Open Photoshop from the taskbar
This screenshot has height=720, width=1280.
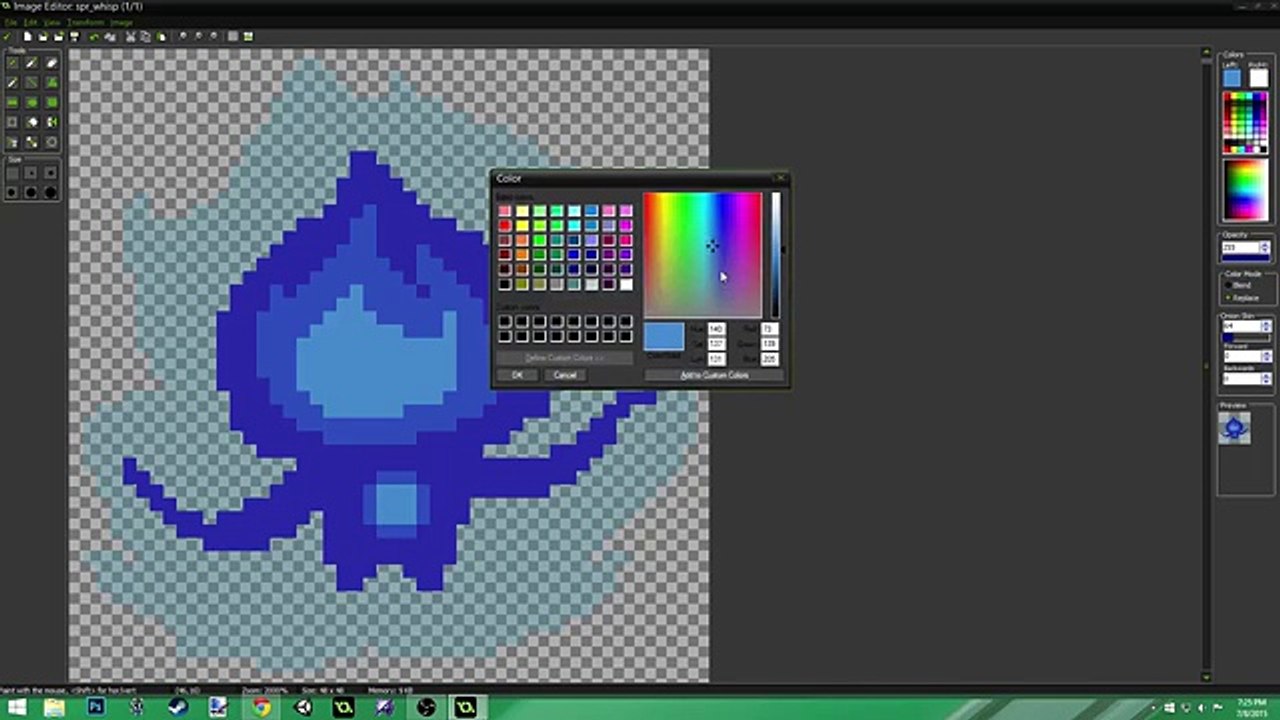[x=96, y=708]
